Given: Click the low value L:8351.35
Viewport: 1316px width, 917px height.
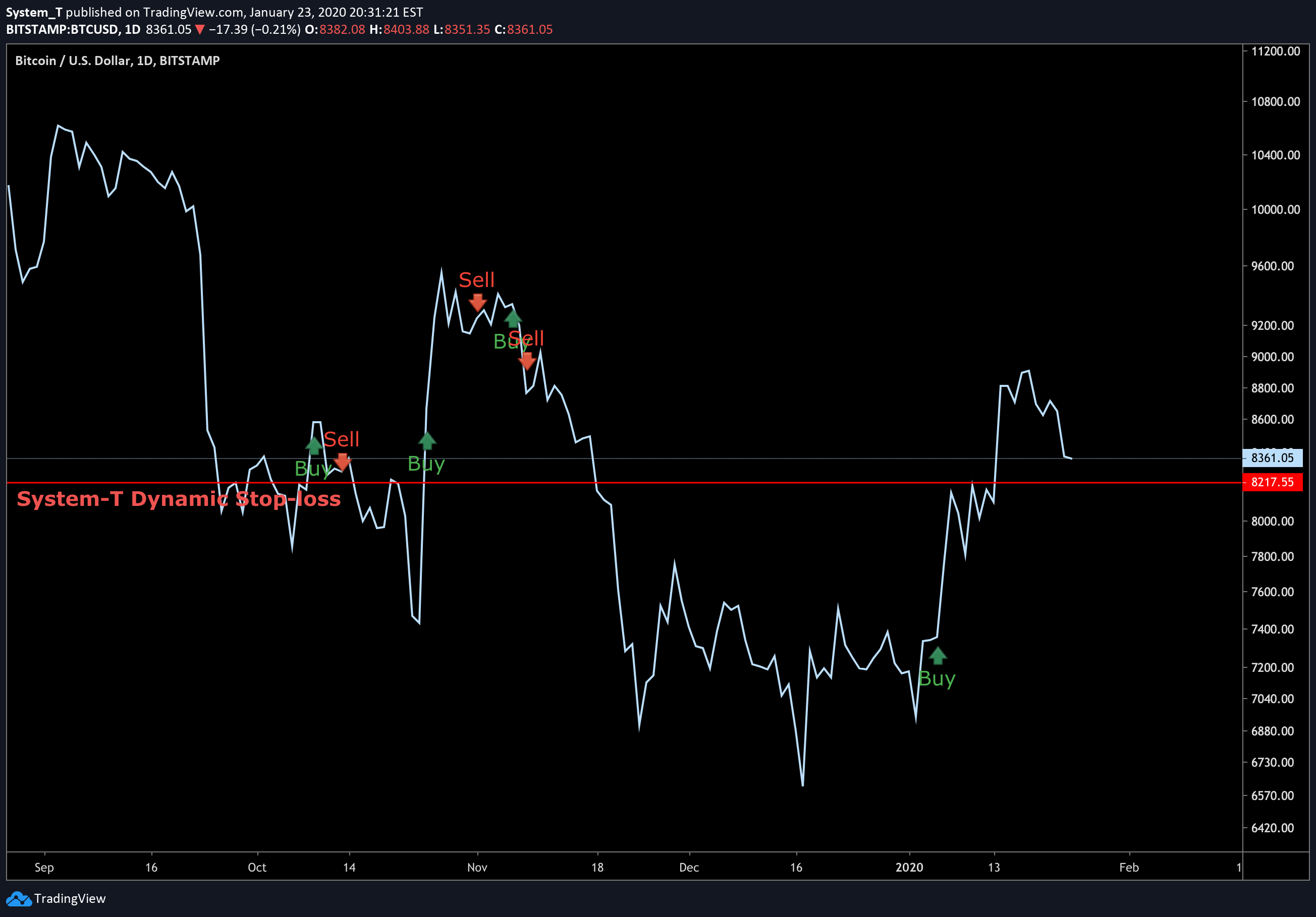Looking at the screenshot, I should pyautogui.click(x=461, y=30).
